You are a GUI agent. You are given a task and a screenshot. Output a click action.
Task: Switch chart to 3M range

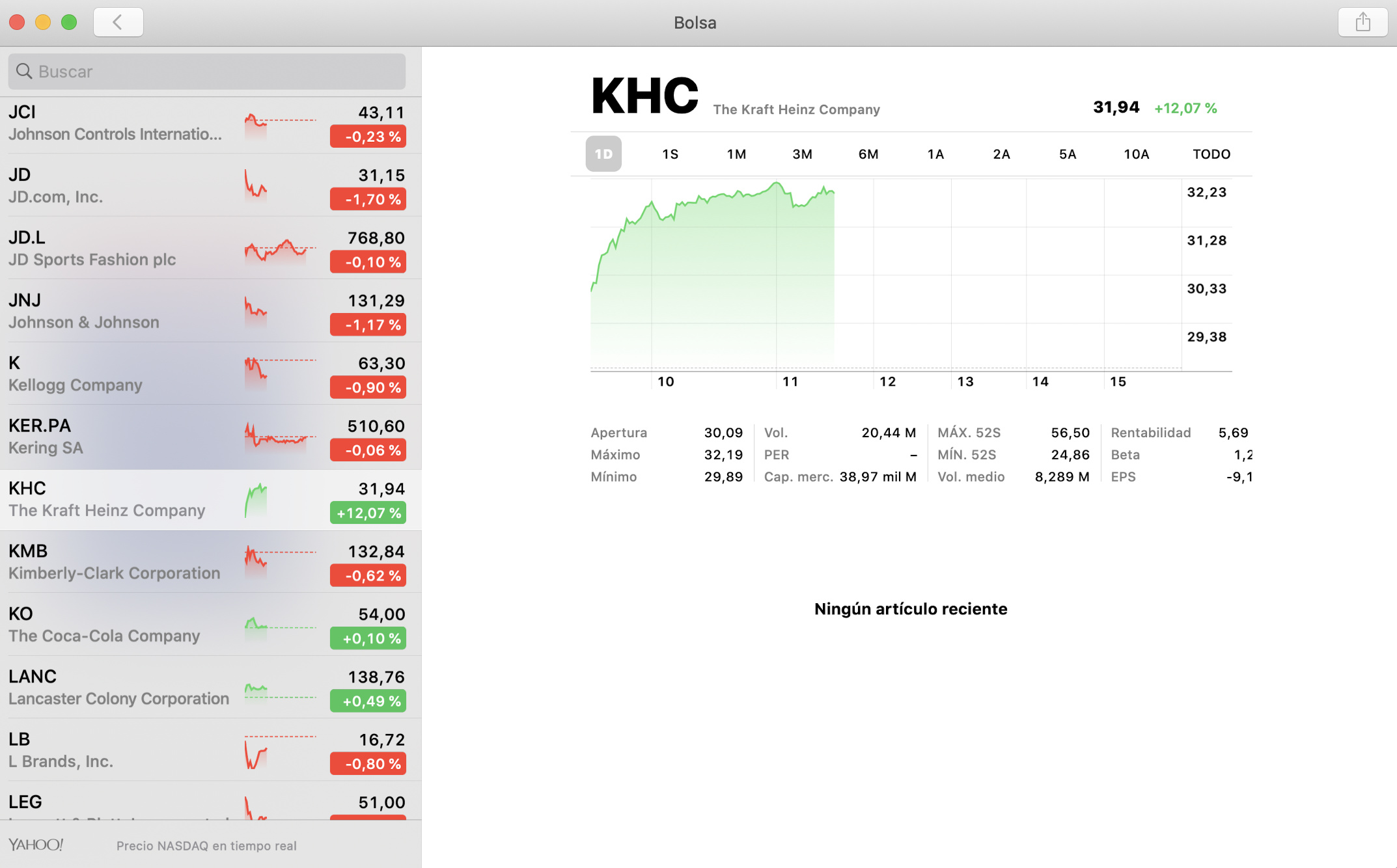(803, 154)
